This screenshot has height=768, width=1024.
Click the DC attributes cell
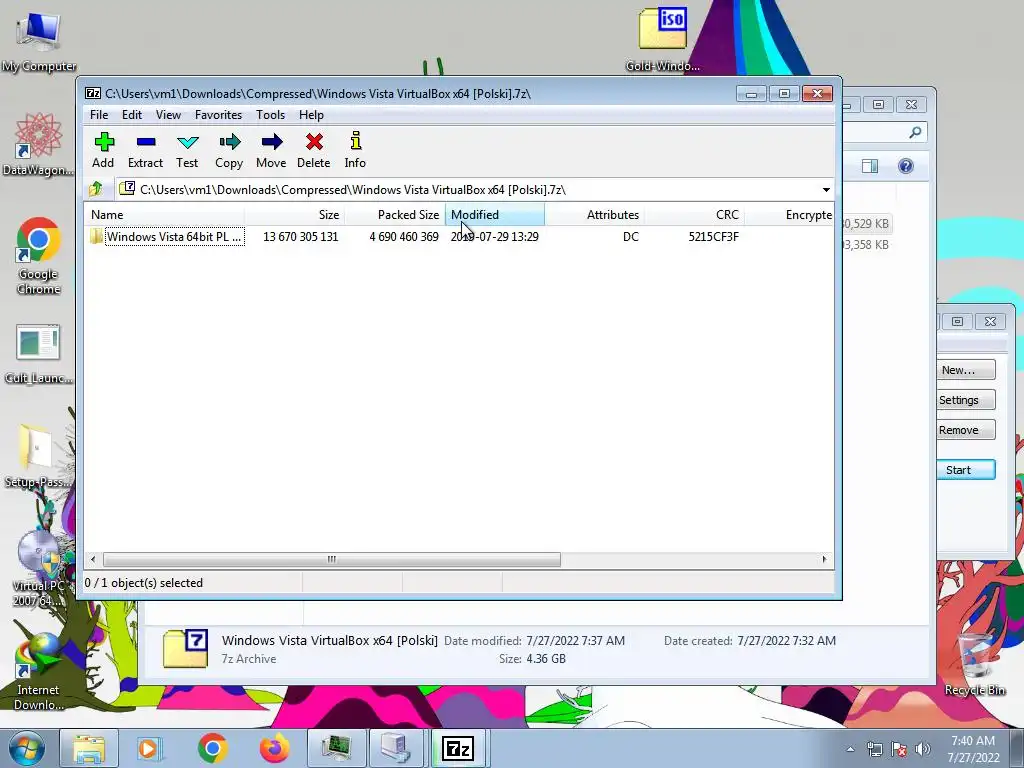click(631, 236)
